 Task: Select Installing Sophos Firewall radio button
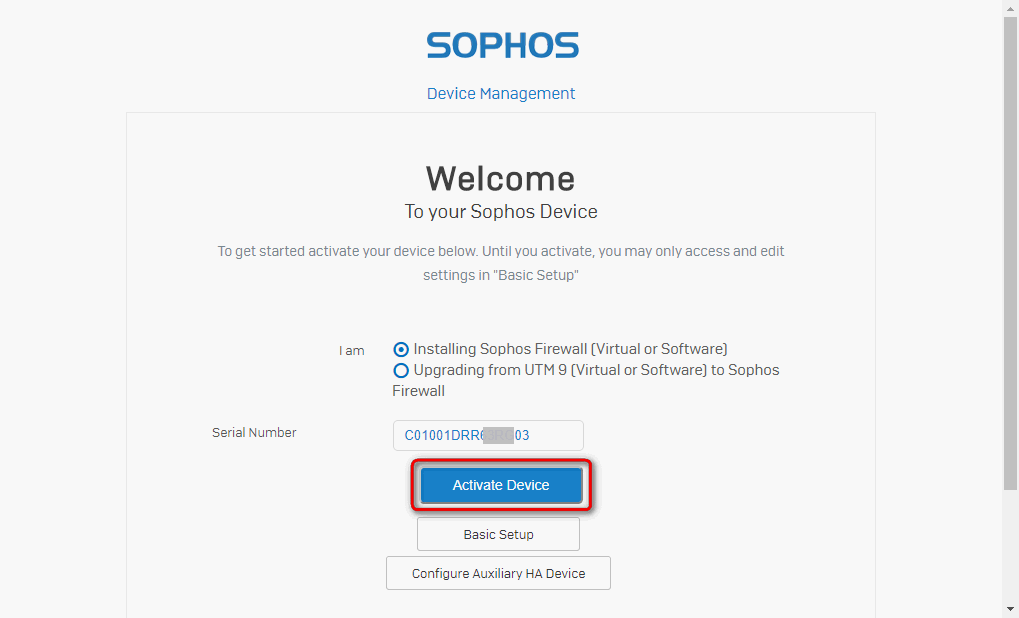click(x=401, y=350)
